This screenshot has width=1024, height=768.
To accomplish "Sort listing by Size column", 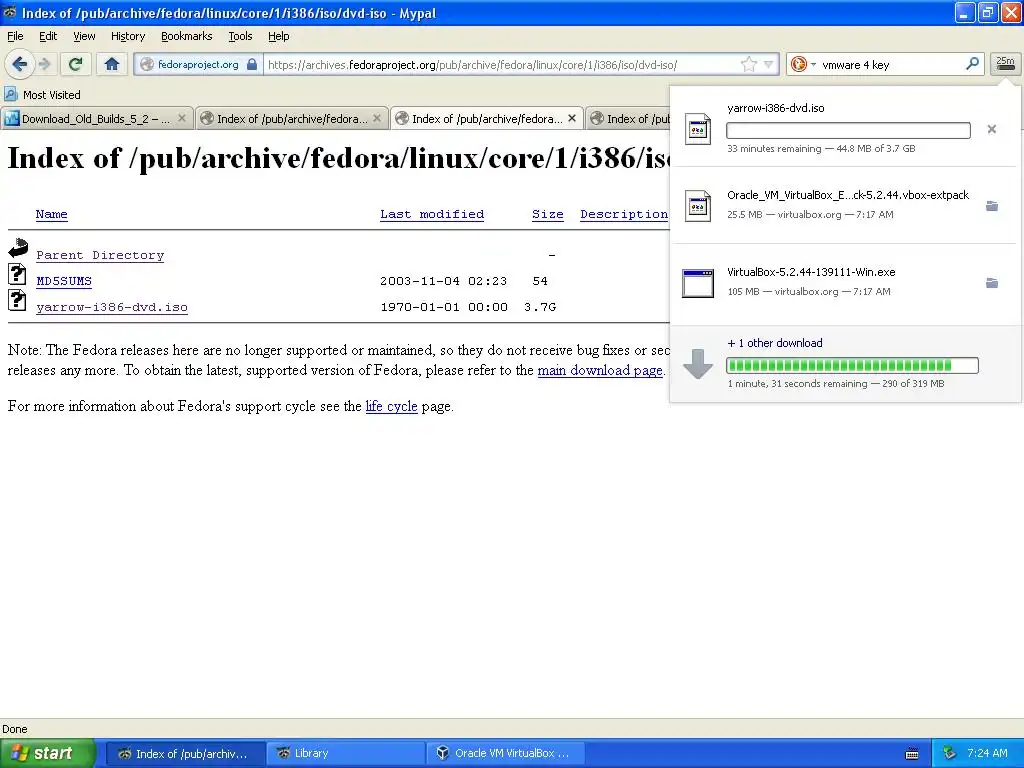I will 547,214.
